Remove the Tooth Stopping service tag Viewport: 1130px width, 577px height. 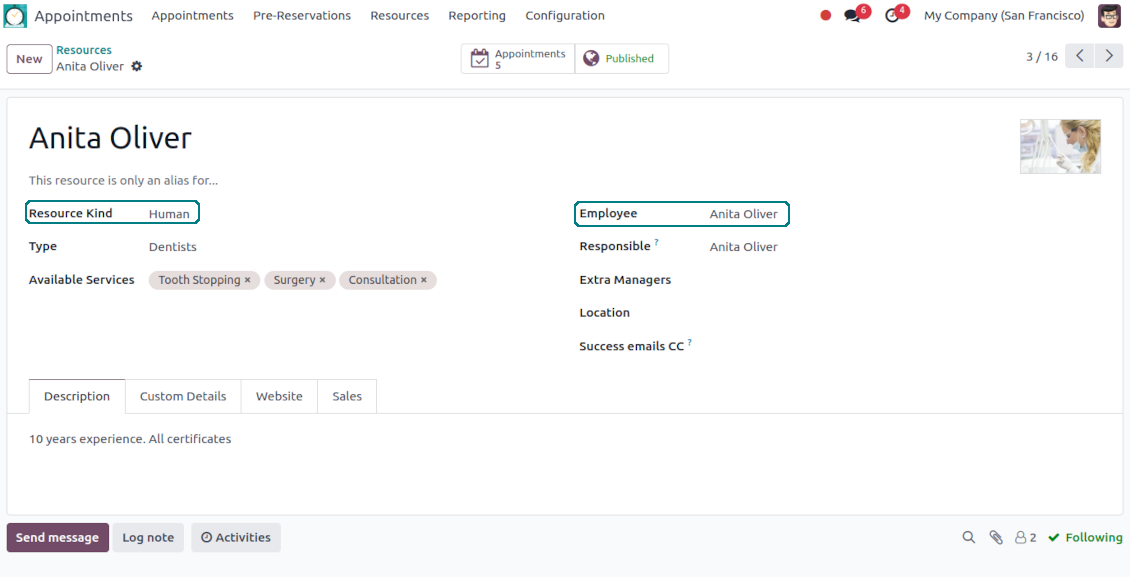(248, 280)
